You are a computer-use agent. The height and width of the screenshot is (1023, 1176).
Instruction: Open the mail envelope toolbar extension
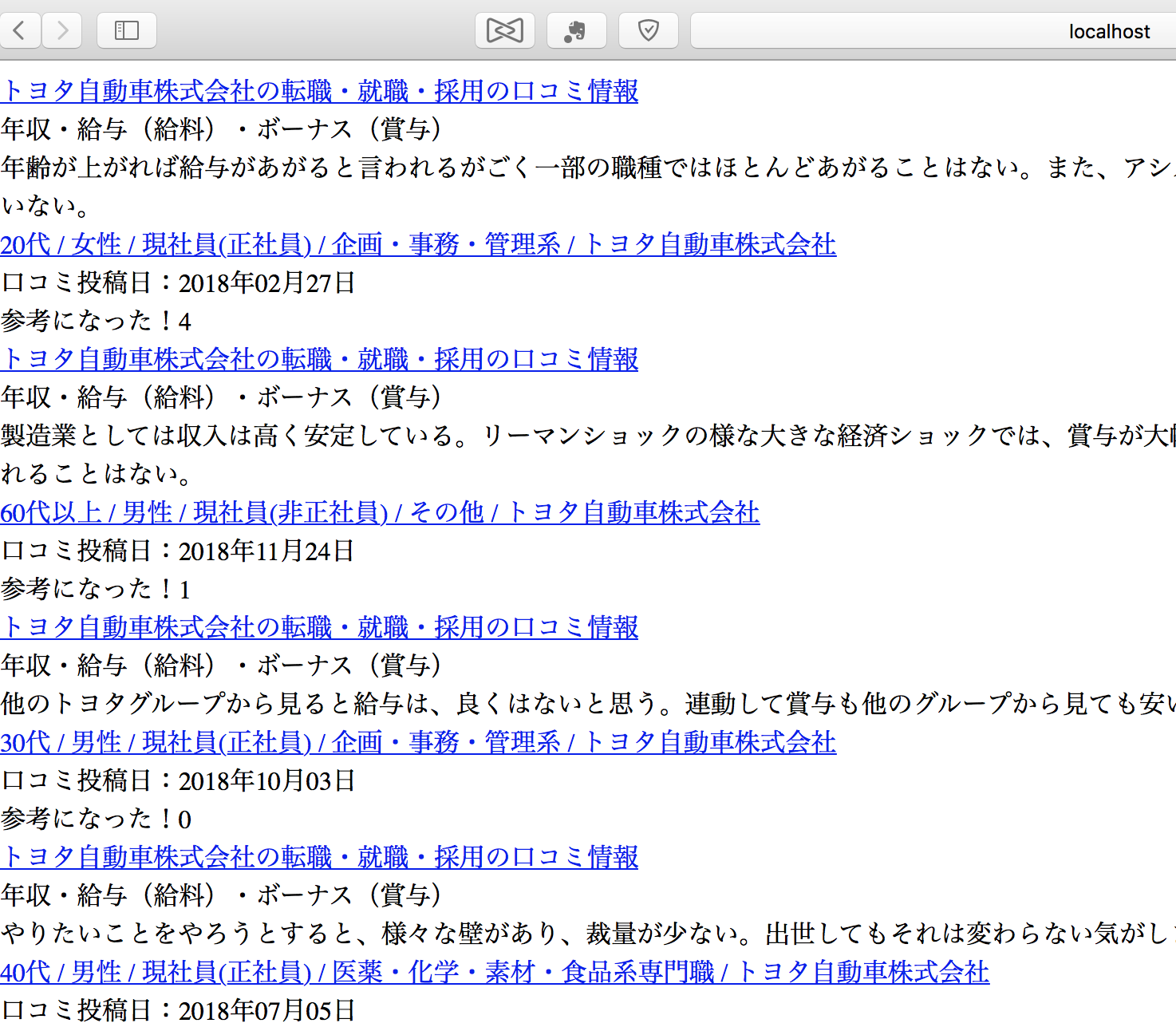[x=505, y=31]
